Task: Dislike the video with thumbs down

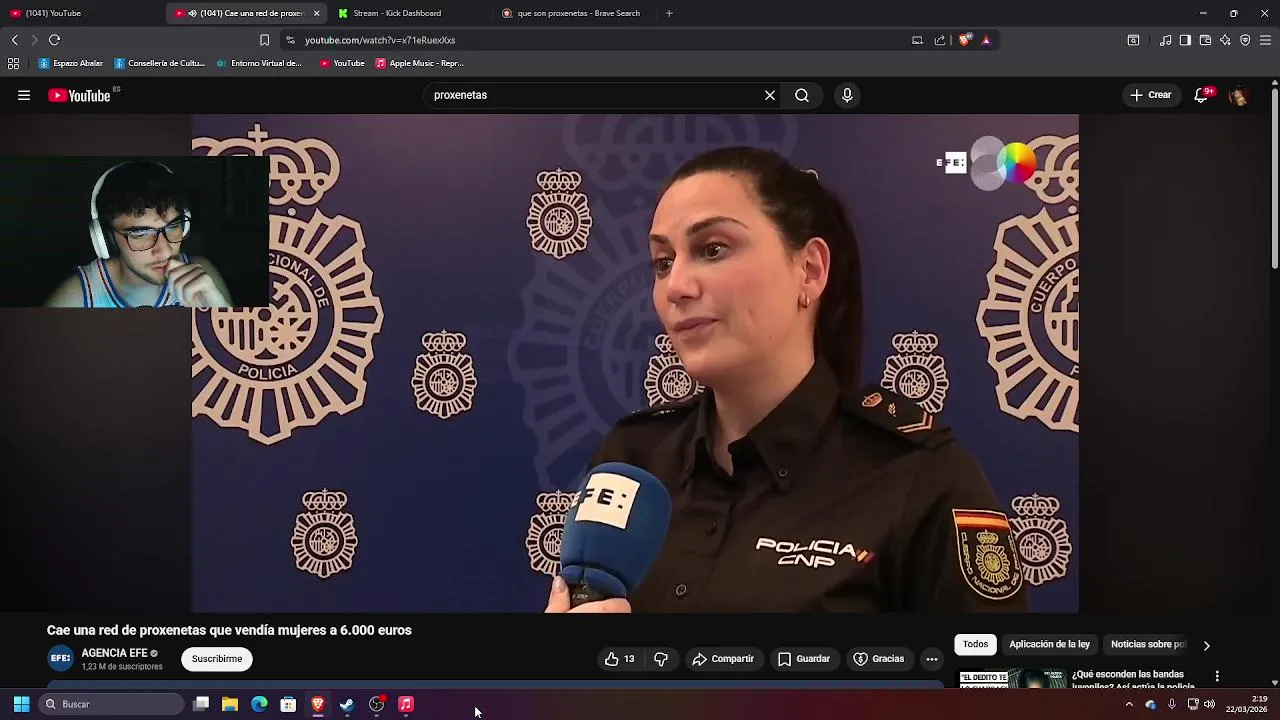Action: 661,659
